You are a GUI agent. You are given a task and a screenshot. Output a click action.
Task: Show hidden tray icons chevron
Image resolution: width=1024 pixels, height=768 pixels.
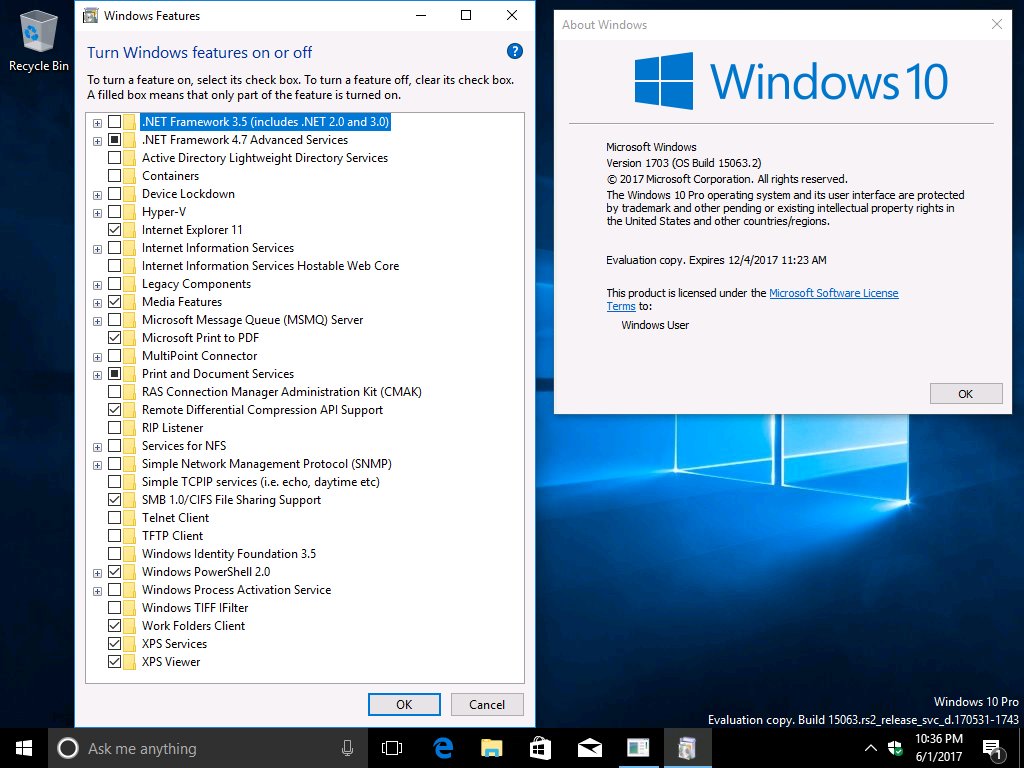click(x=871, y=748)
